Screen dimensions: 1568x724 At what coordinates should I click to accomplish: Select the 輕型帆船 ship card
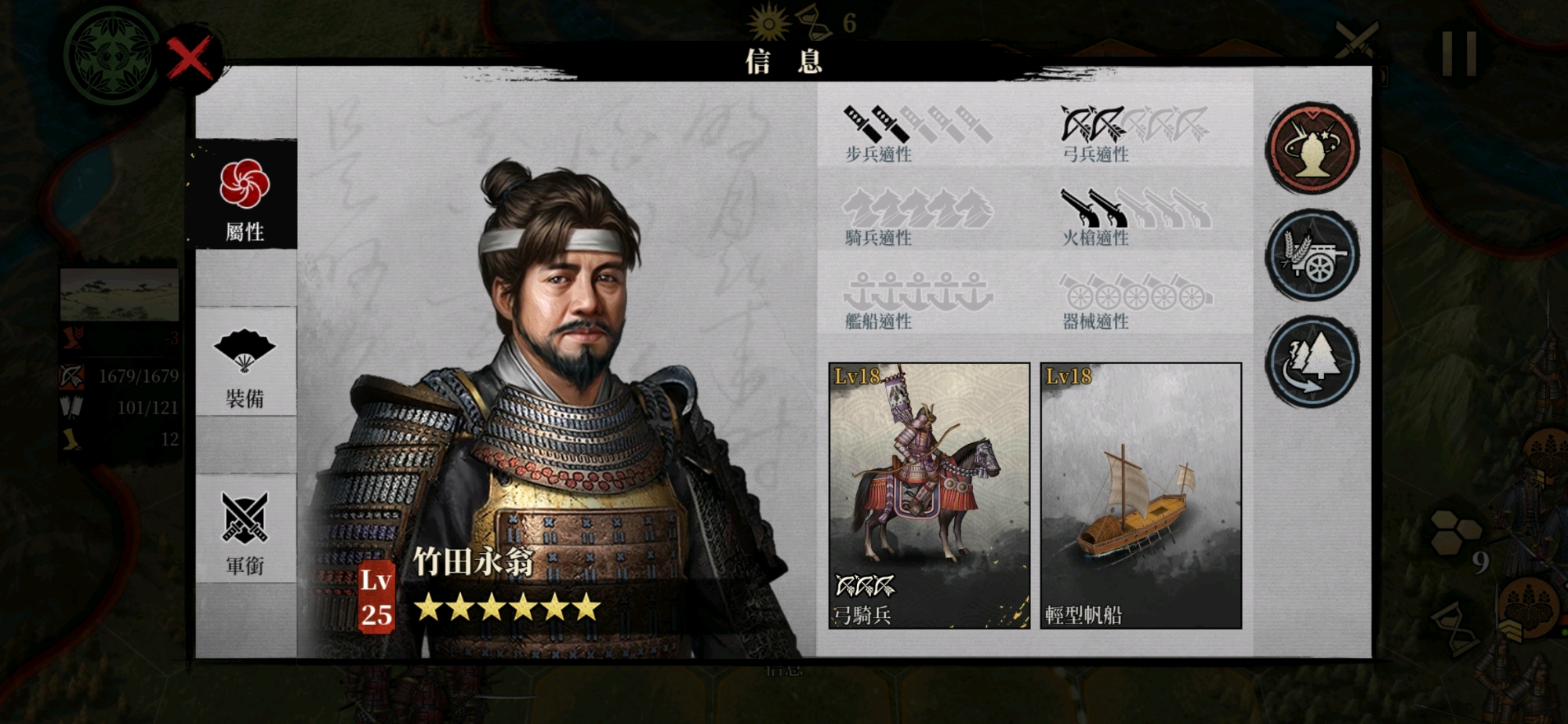pyautogui.click(x=1141, y=495)
